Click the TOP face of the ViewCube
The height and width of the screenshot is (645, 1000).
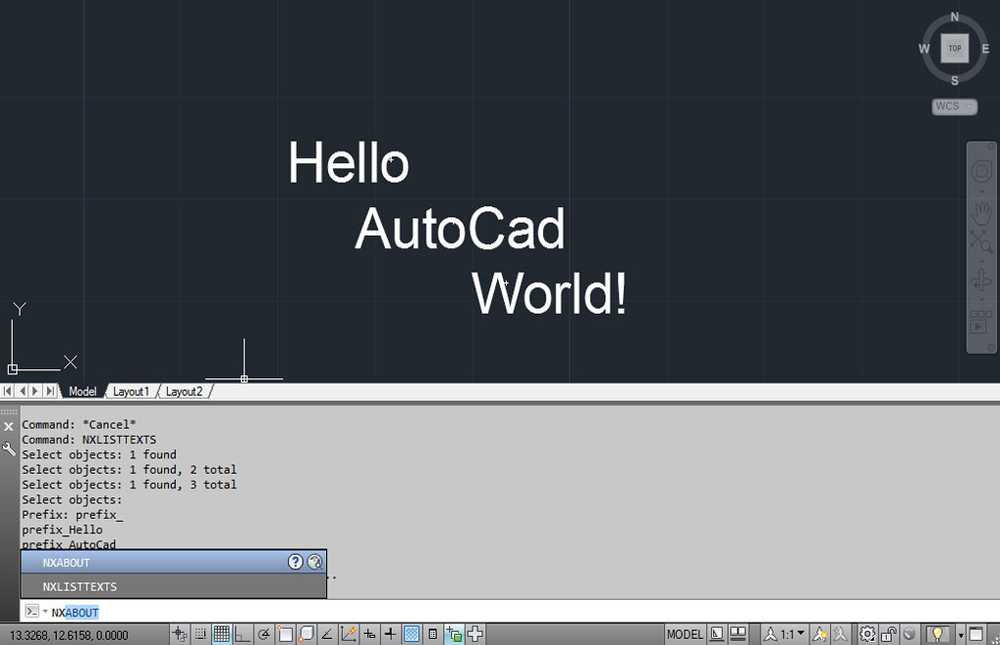click(x=954, y=47)
